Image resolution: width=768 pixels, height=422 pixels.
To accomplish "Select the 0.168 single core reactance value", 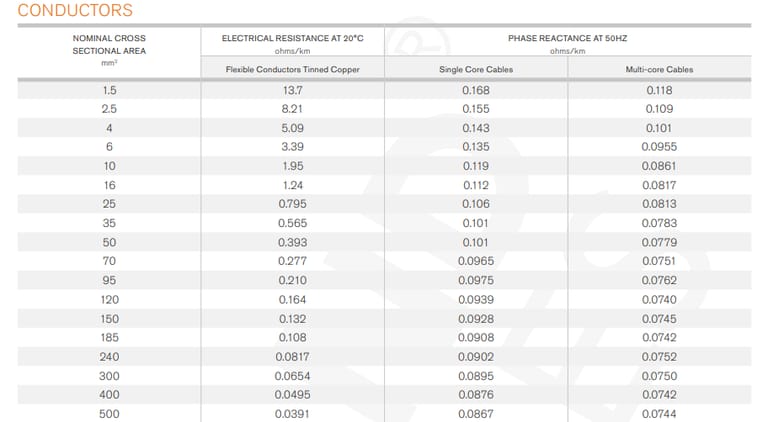I will point(476,90).
